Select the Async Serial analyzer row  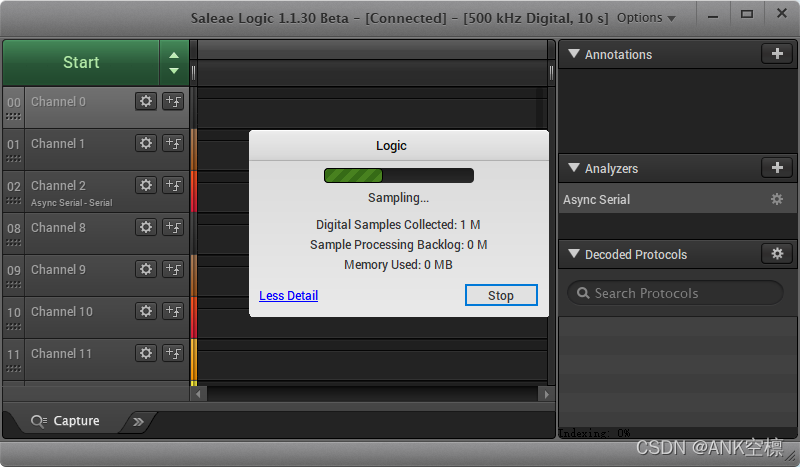tap(678, 199)
